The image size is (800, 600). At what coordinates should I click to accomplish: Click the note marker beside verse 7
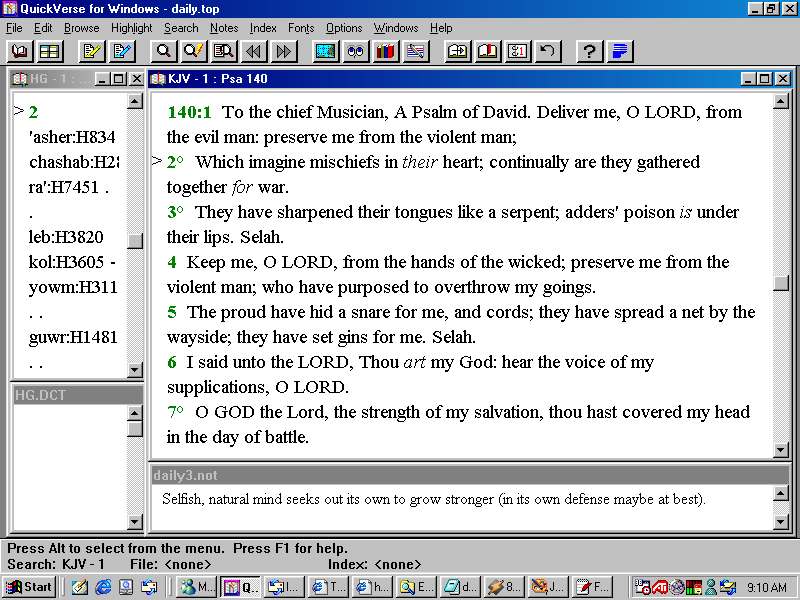tap(180, 409)
